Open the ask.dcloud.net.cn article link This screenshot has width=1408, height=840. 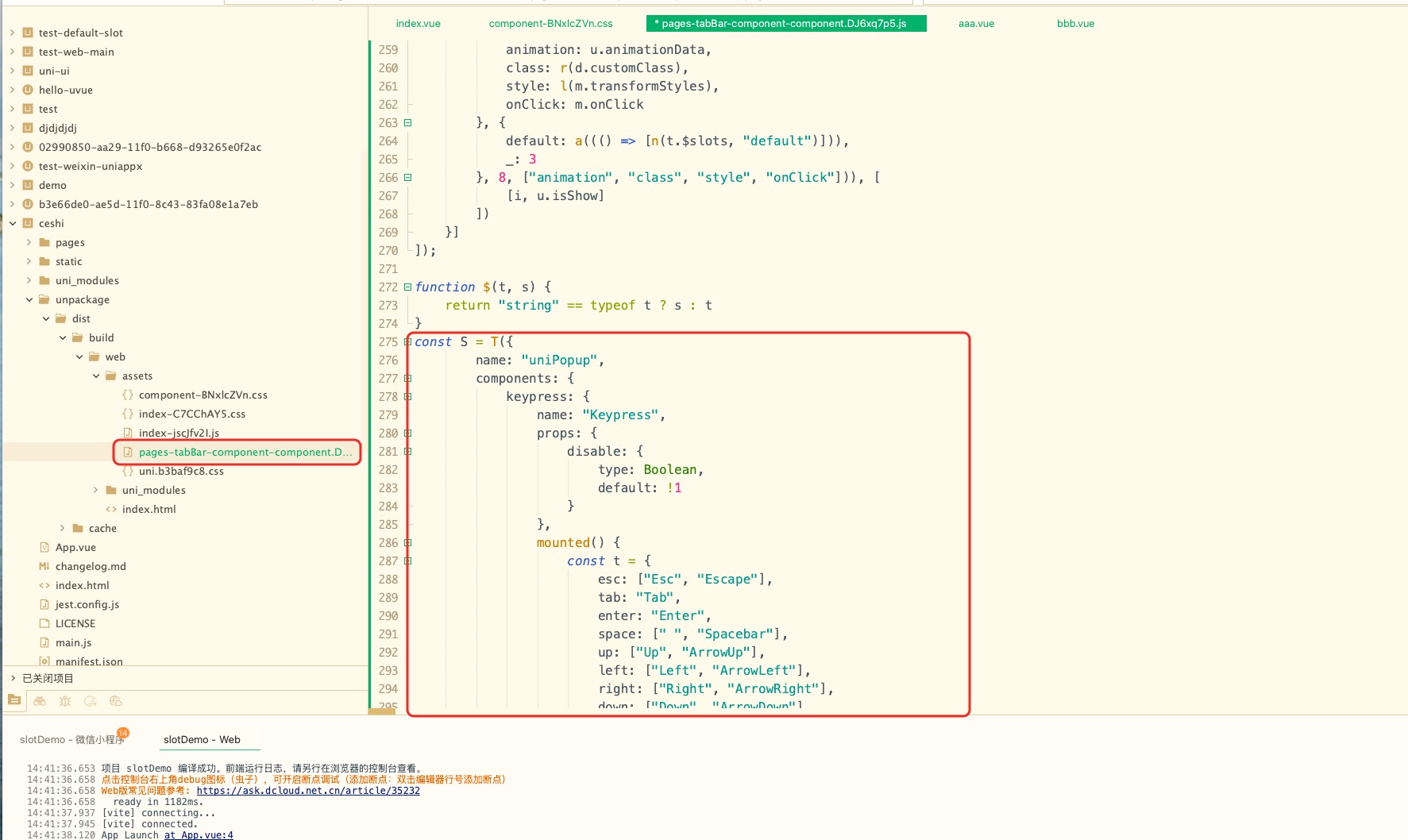point(308,791)
